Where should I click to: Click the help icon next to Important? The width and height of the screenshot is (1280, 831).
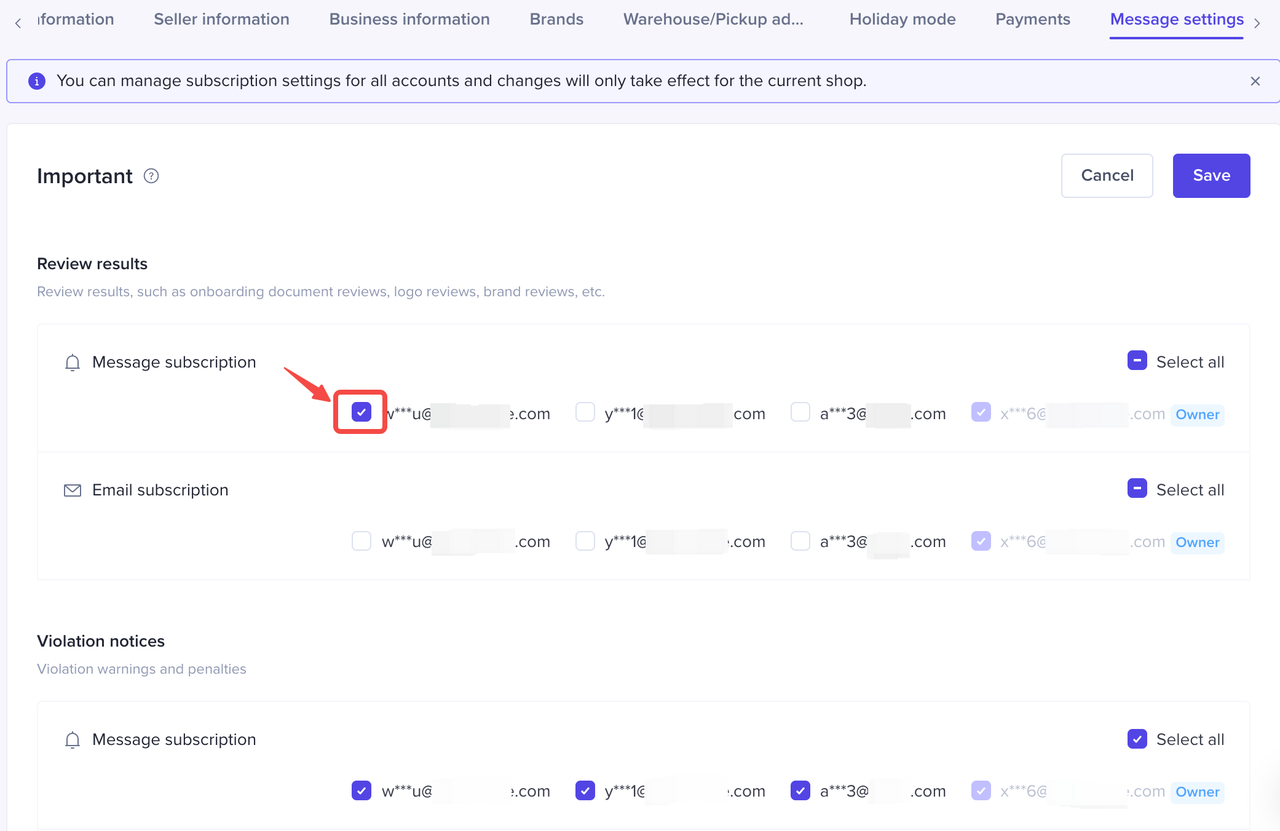click(x=151, y=176)
